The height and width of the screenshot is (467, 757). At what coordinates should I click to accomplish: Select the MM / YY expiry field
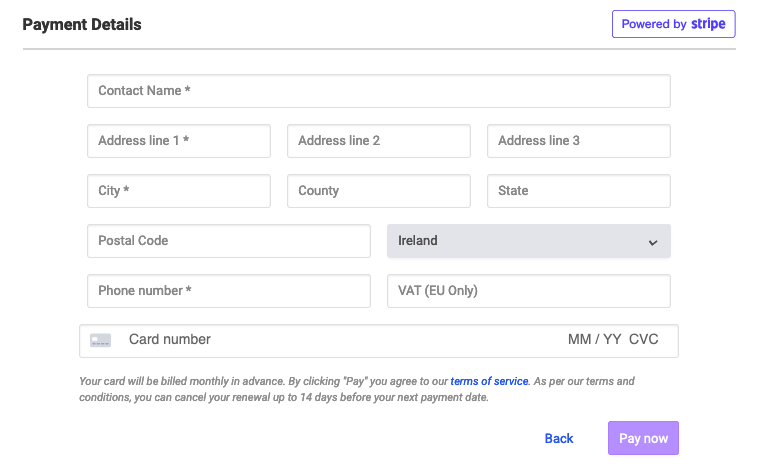click(x=594, y=340)
